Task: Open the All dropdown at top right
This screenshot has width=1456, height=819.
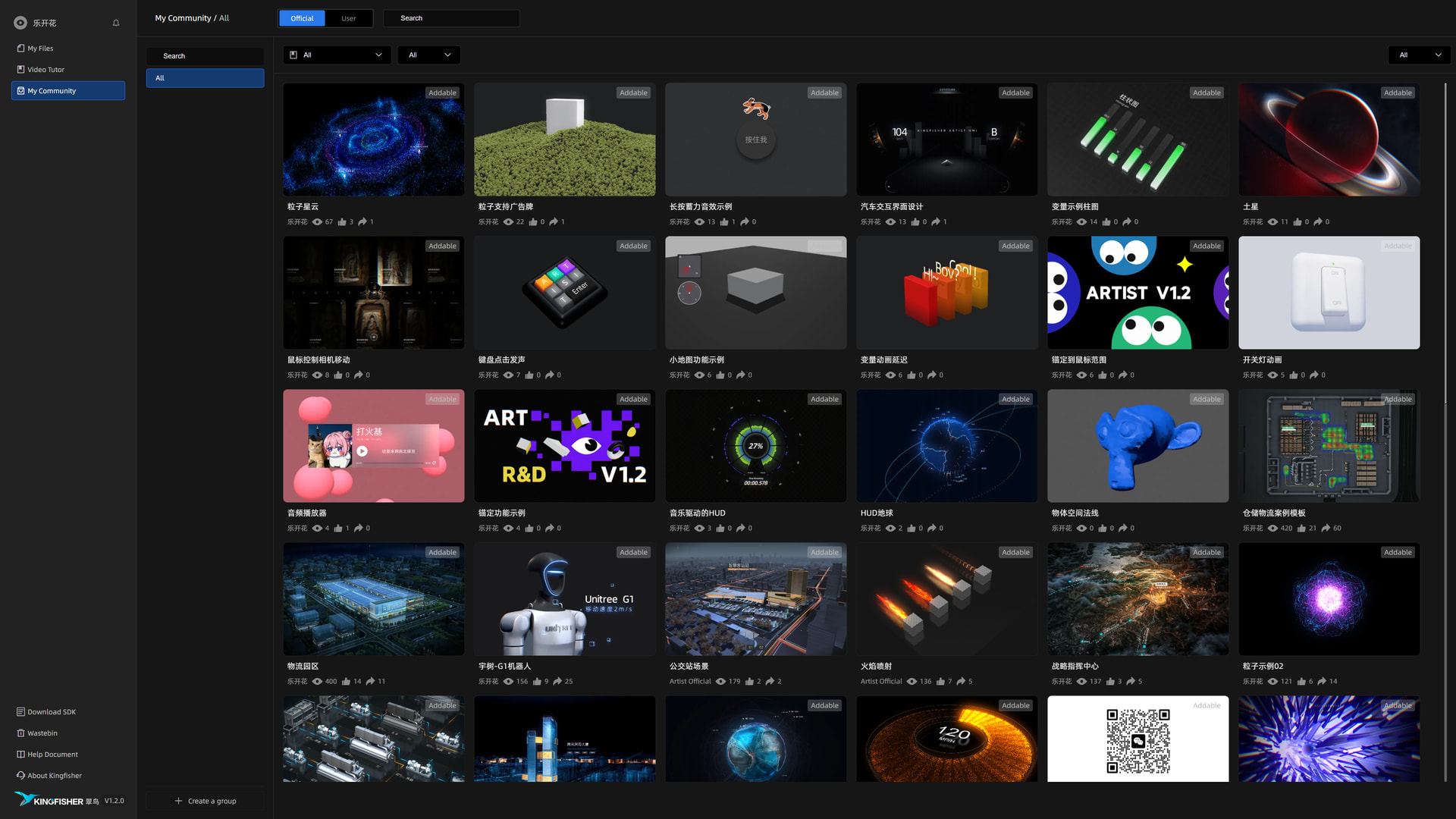Action: click(x=1419, y=55)
